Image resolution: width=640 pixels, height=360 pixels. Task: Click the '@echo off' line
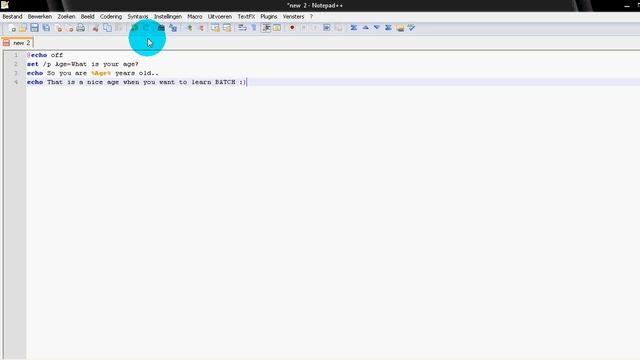(45, 55)
